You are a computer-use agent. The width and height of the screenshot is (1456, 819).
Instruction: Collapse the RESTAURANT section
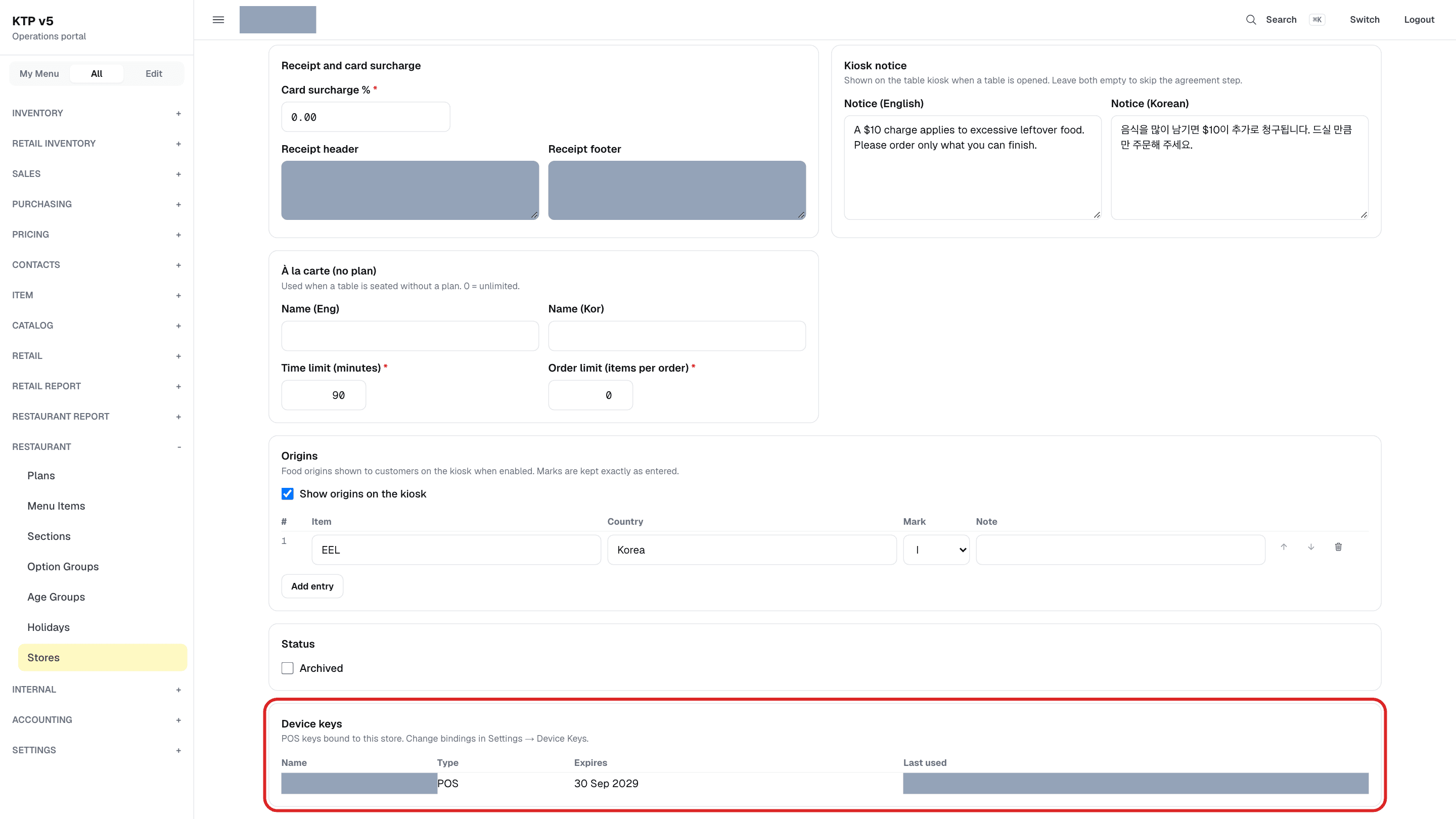point(97,446)
